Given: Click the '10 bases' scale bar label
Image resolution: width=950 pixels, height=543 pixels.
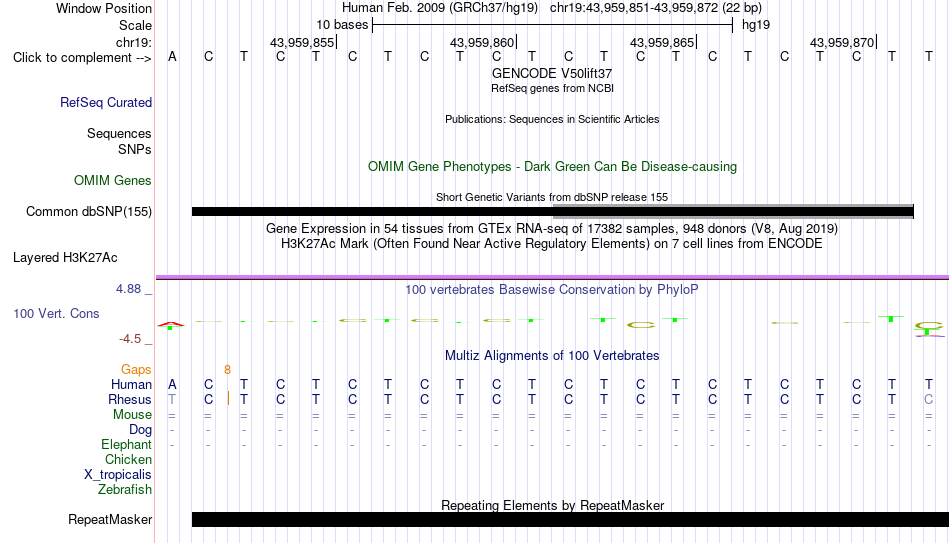Looking at the screenshot, I should point(342,25).
